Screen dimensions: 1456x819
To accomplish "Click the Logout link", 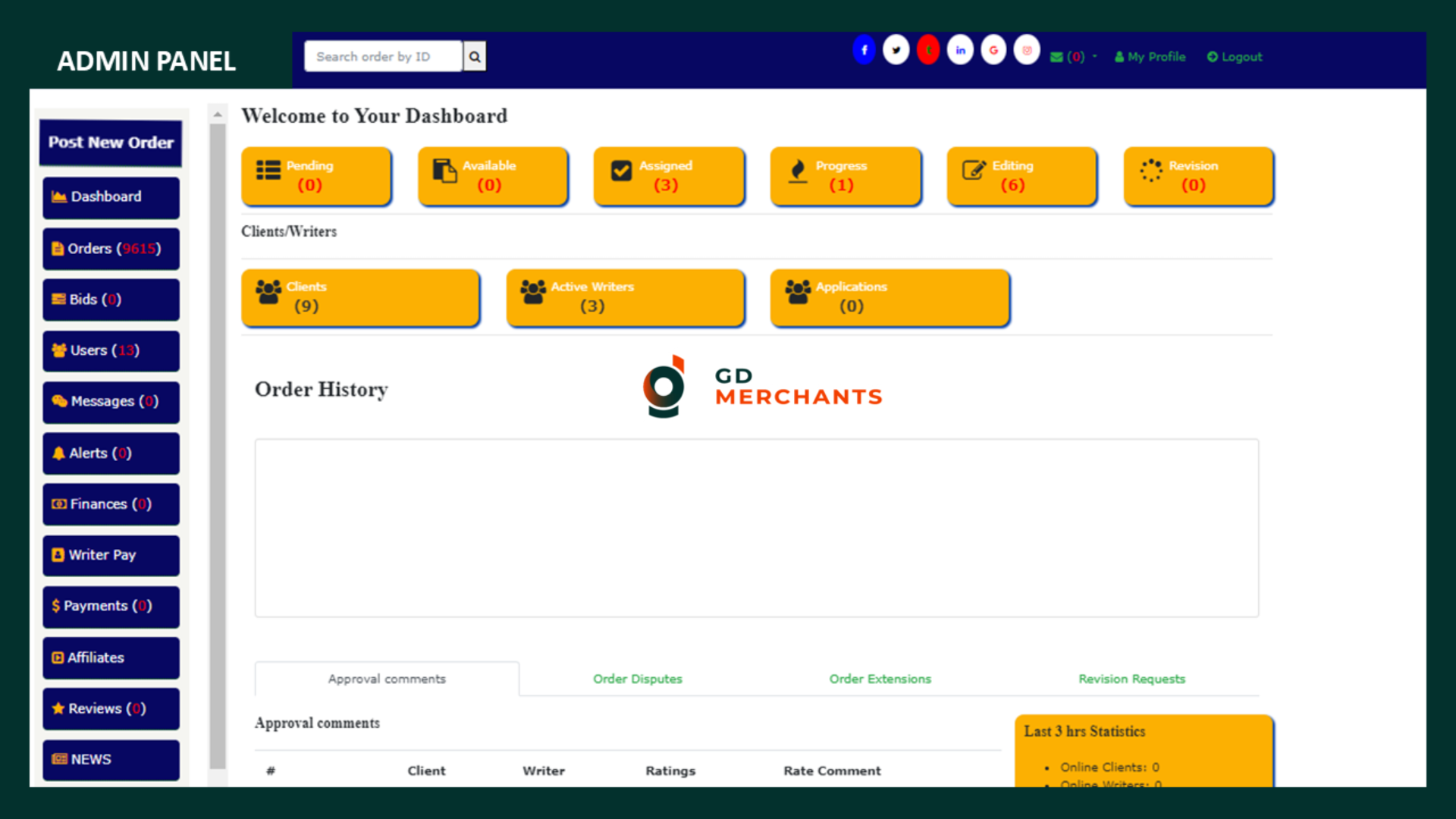I will coord(1235,57).
